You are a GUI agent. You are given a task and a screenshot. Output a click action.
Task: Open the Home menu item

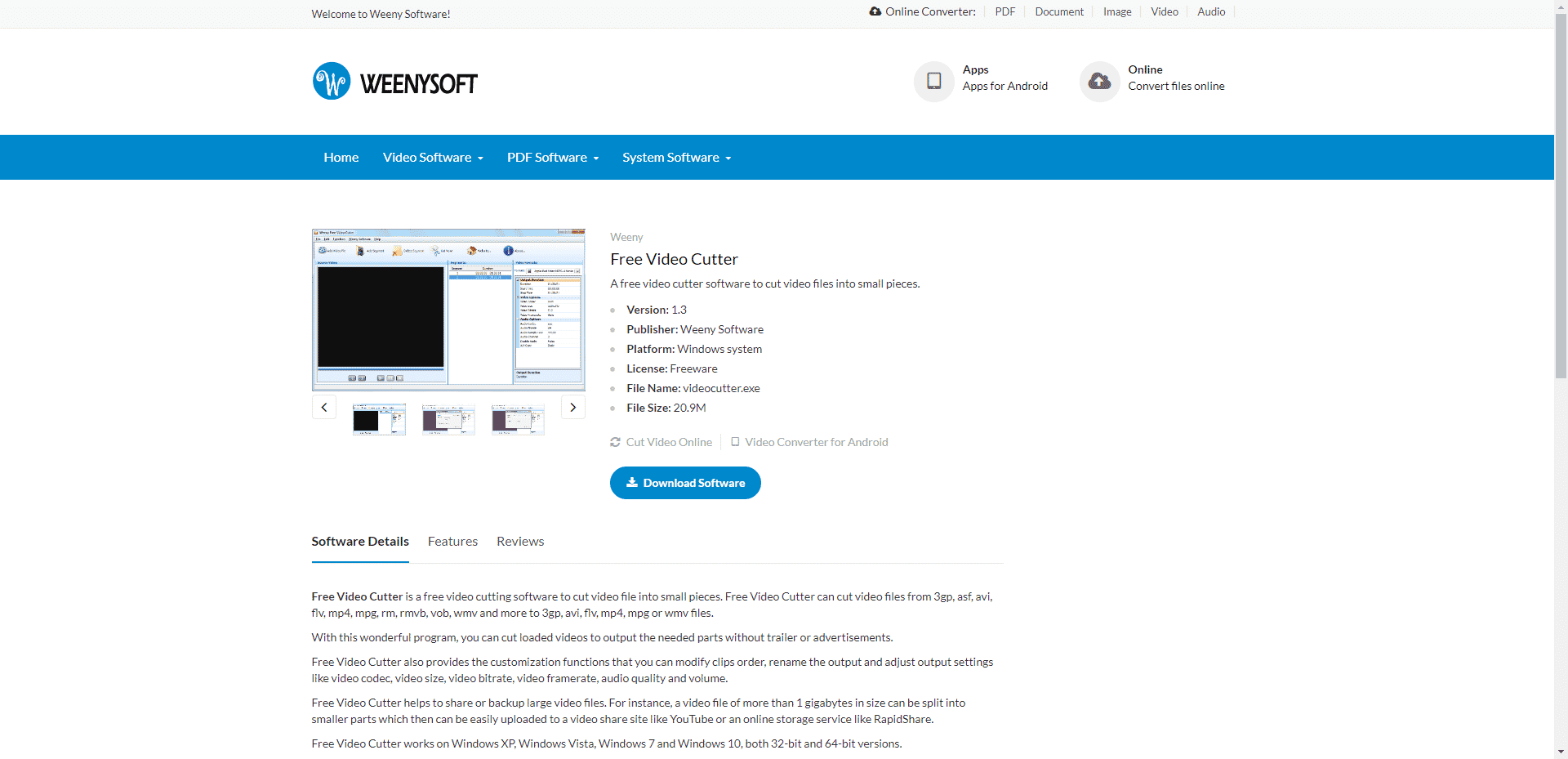click(x=341, y=158)
